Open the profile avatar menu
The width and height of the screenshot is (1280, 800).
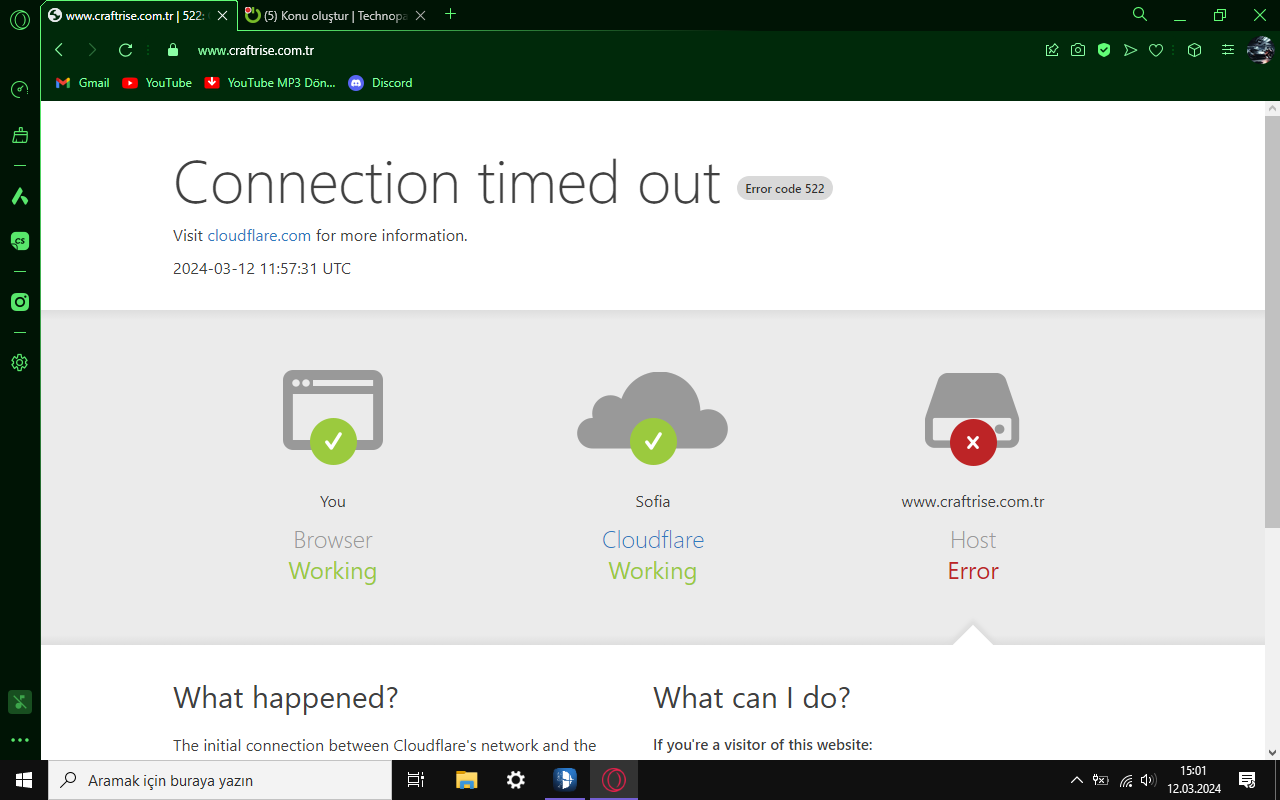(x=1260, y=50)
